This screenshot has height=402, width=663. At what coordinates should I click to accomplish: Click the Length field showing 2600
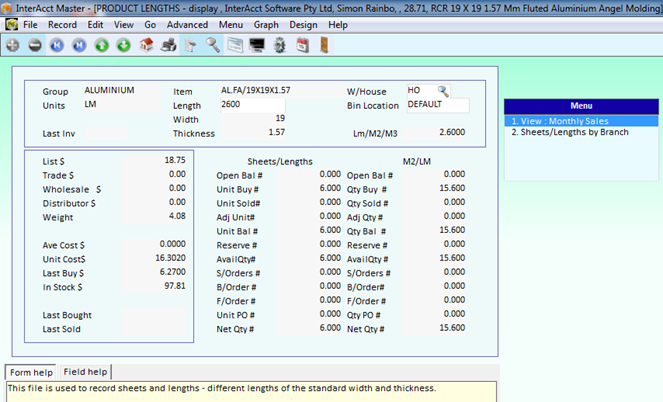(x=252, y=104)
